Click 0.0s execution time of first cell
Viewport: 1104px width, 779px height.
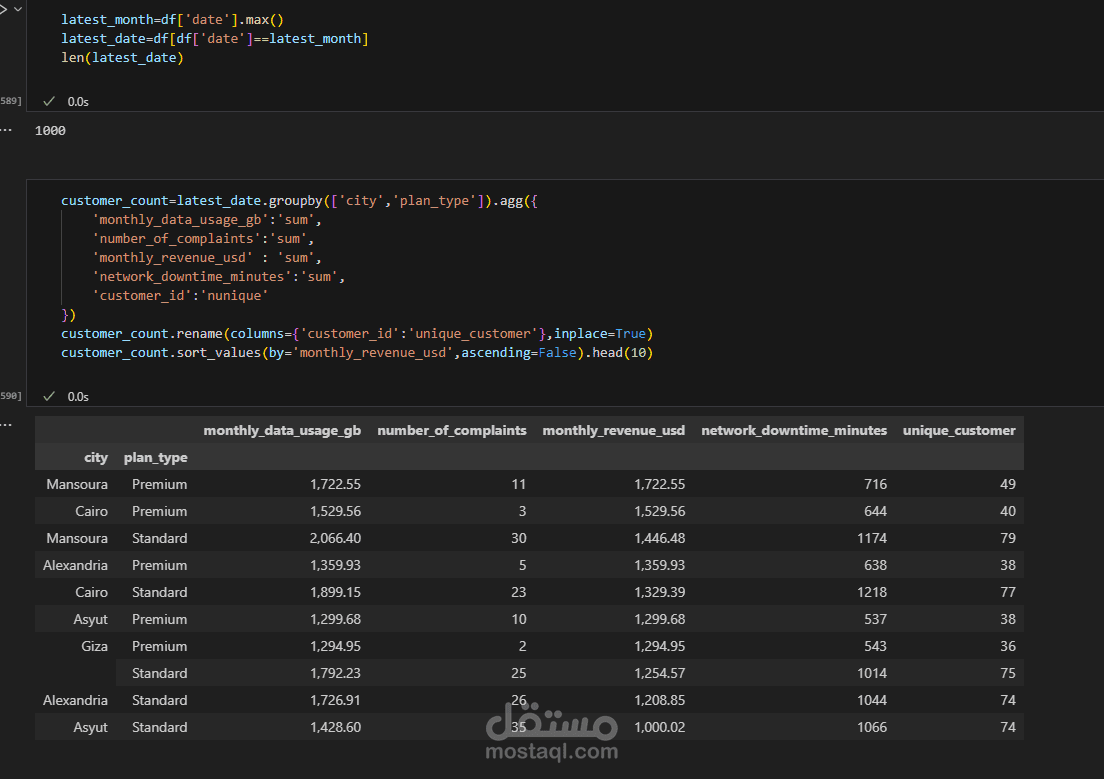tap(77, 101)
